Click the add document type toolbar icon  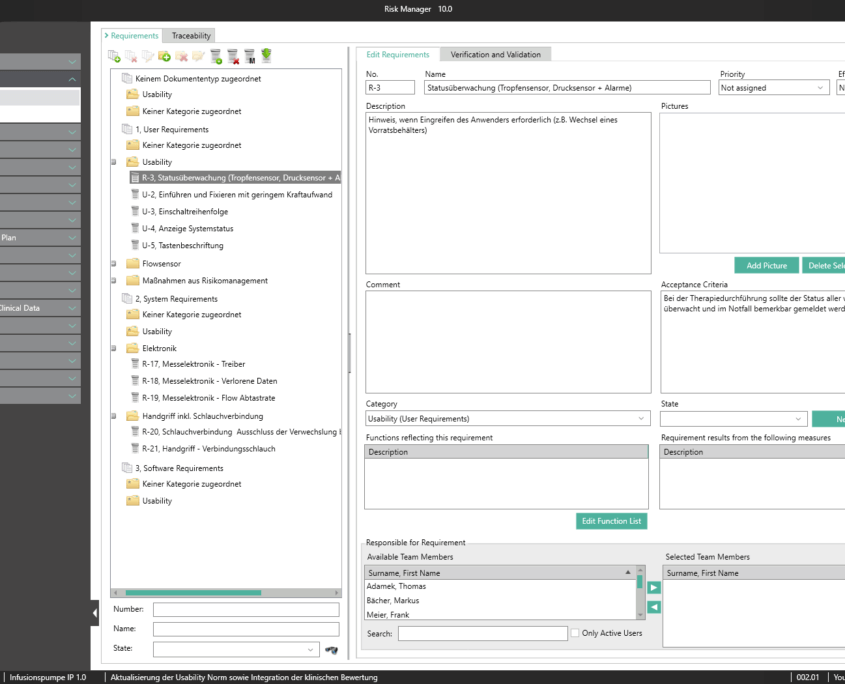click(114, 57)
